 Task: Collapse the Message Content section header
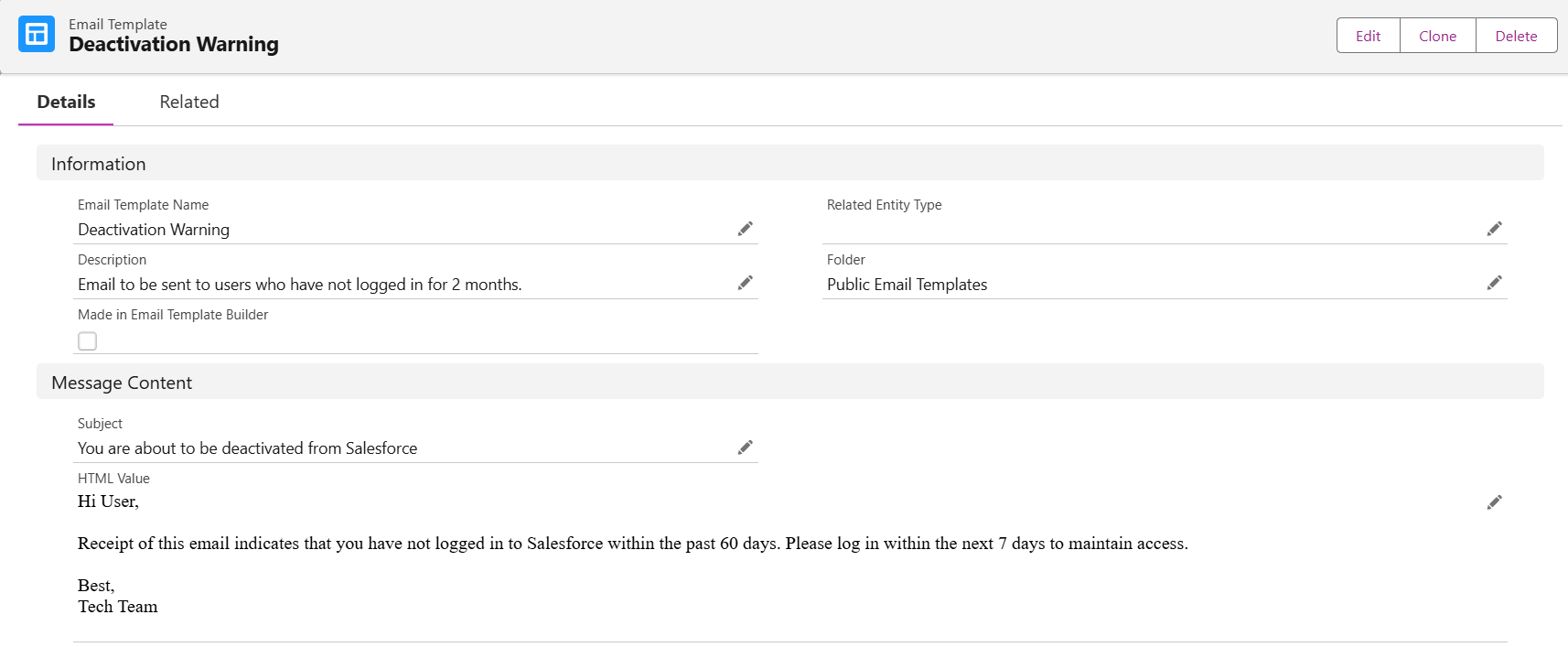tap(122, 383)
